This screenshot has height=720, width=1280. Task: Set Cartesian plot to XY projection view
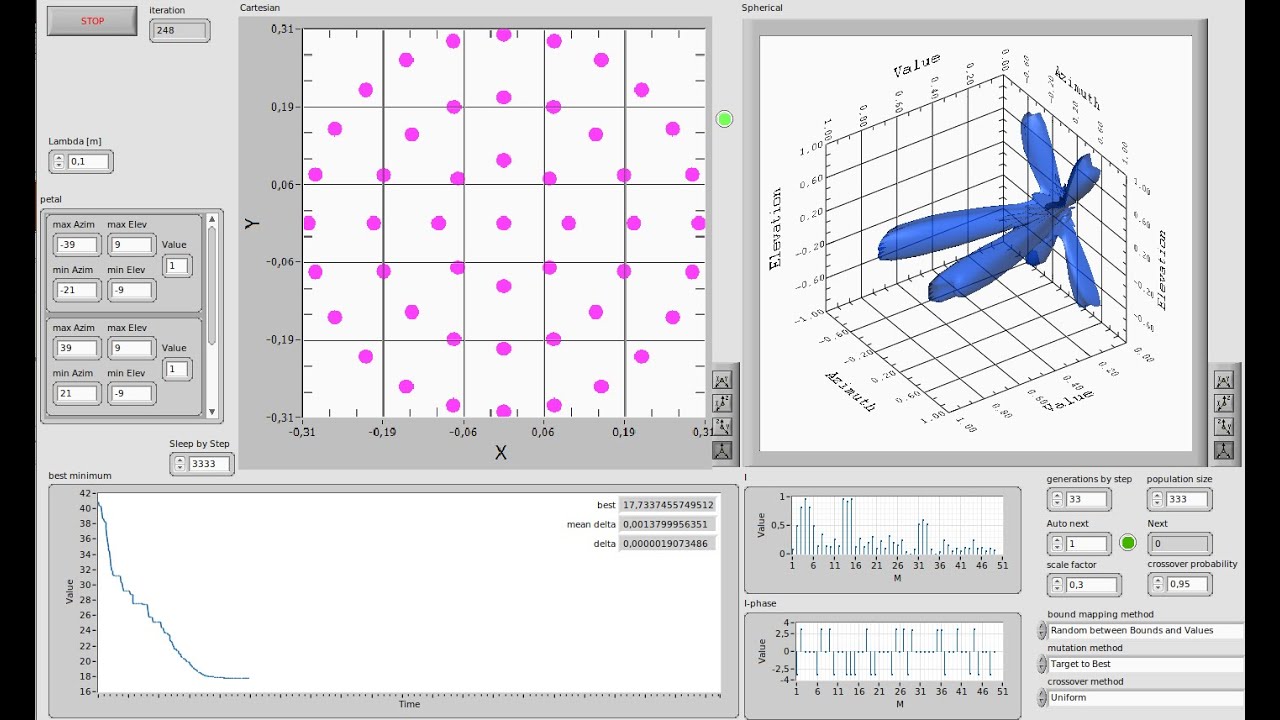[722, 379]
